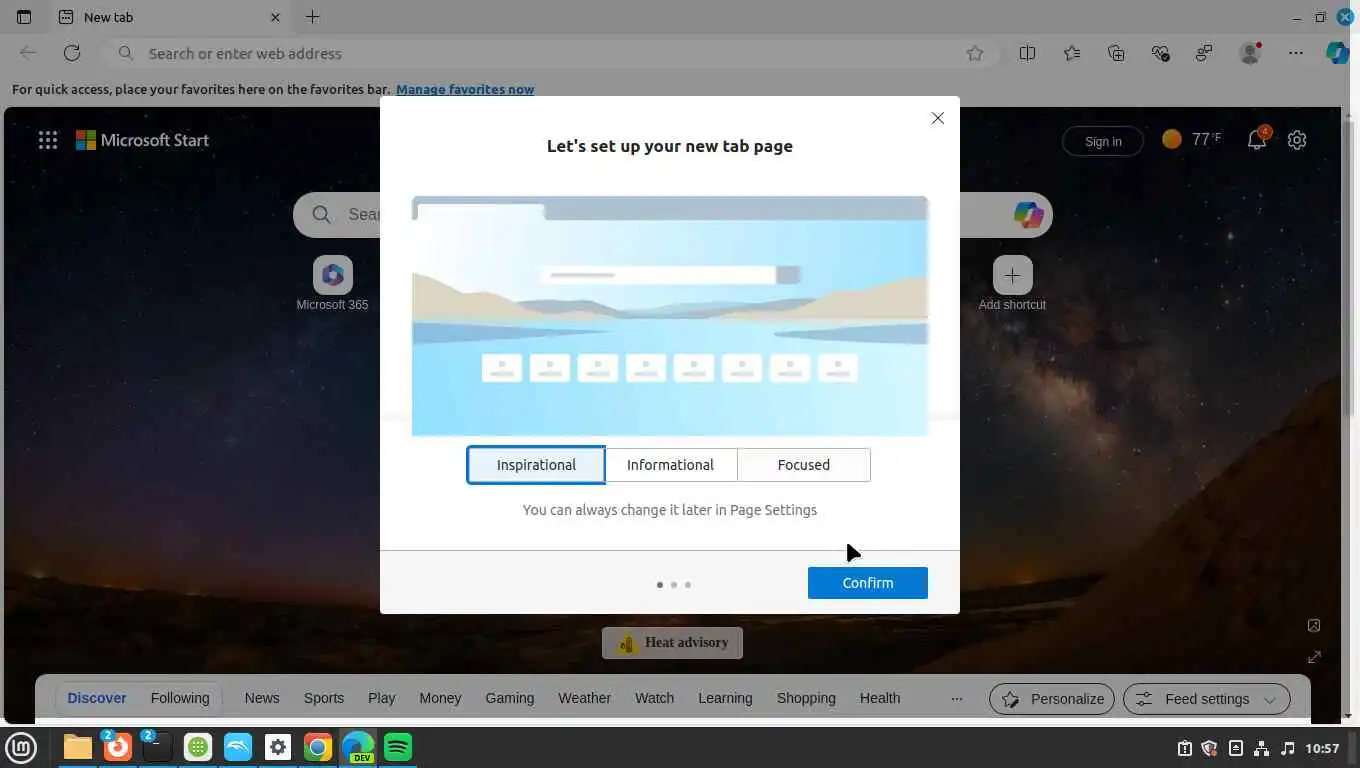The height and width of the screenshot is (768, 1360).
Task: Open the Weather feed category
Action: click(x=584, y=698)
